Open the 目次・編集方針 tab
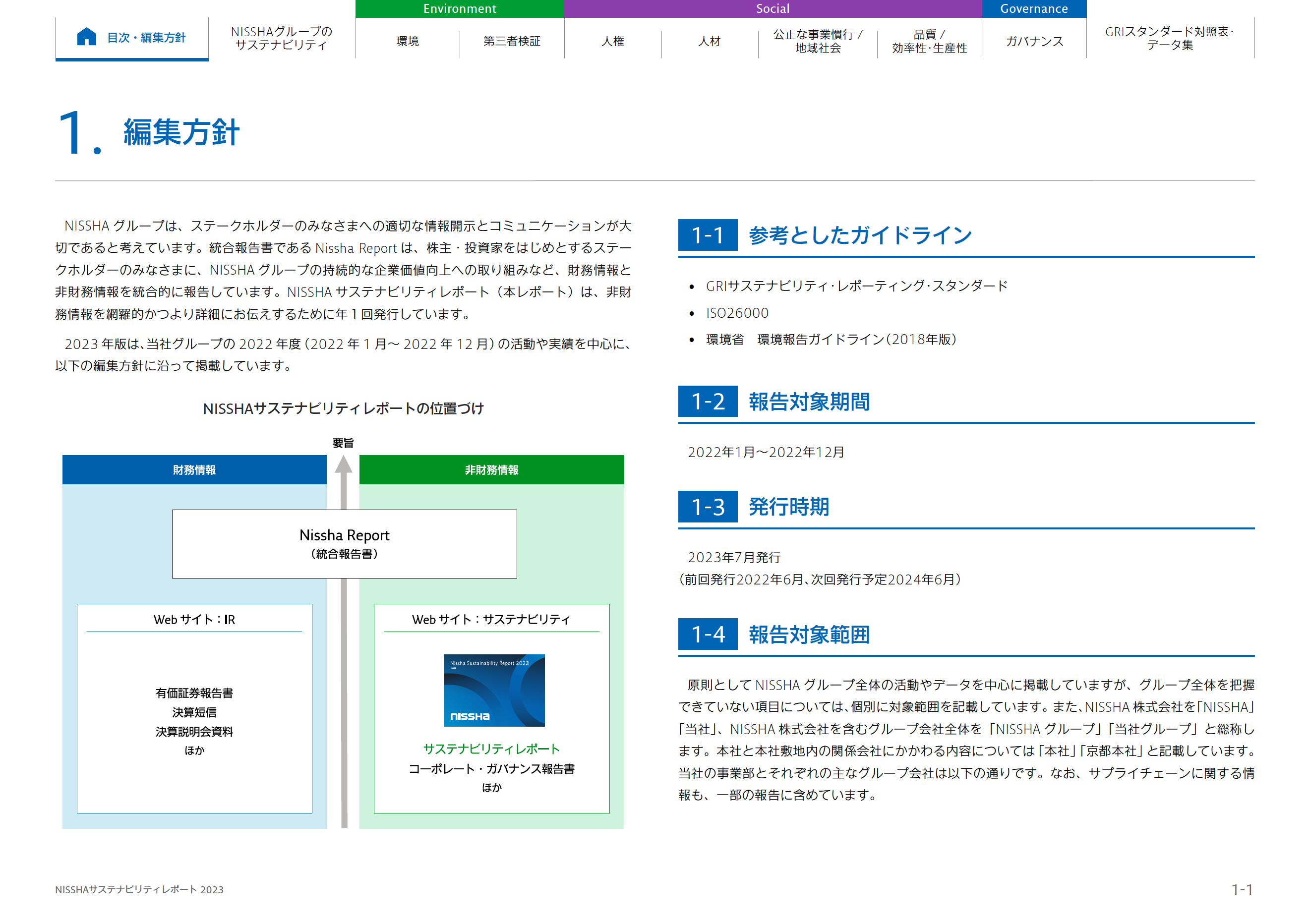Screen dimensions: 1309x924 point(147,38)
